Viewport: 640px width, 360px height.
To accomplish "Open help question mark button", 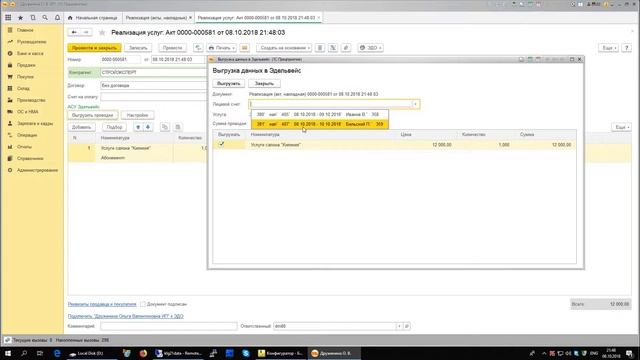I will [627, 48].
